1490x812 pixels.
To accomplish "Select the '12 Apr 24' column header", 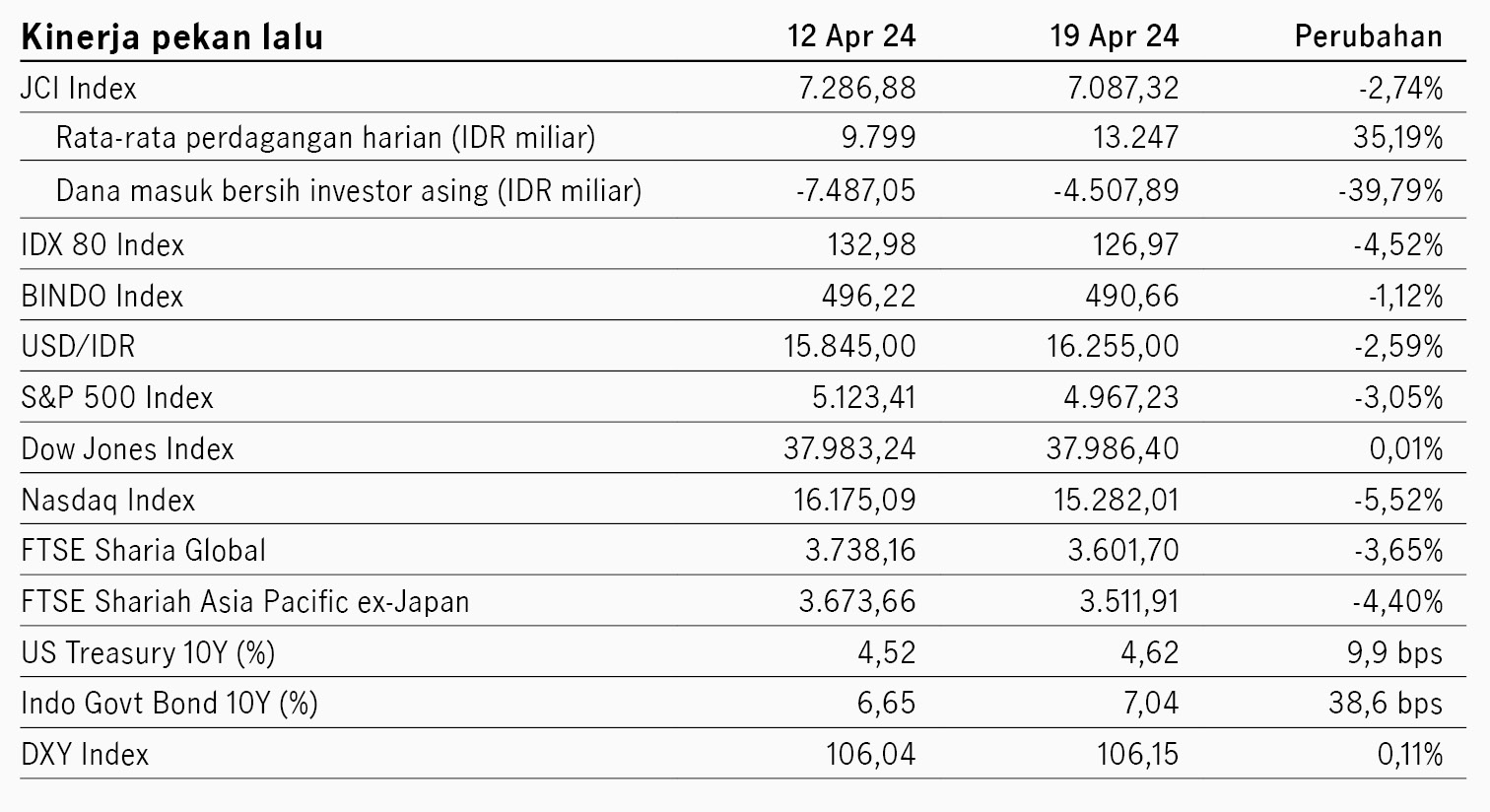I will [x=851, y=36].
